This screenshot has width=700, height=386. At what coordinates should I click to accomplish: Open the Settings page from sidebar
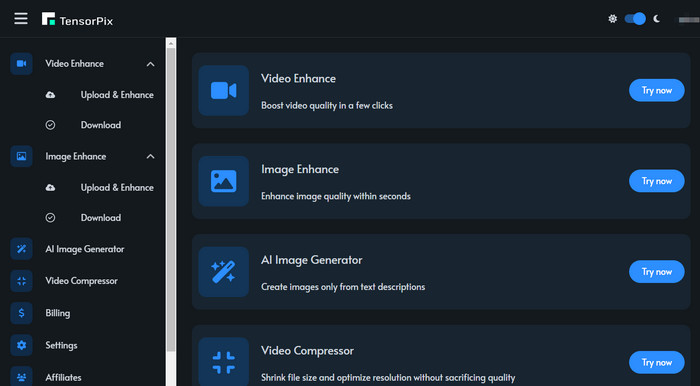point(61,345)
